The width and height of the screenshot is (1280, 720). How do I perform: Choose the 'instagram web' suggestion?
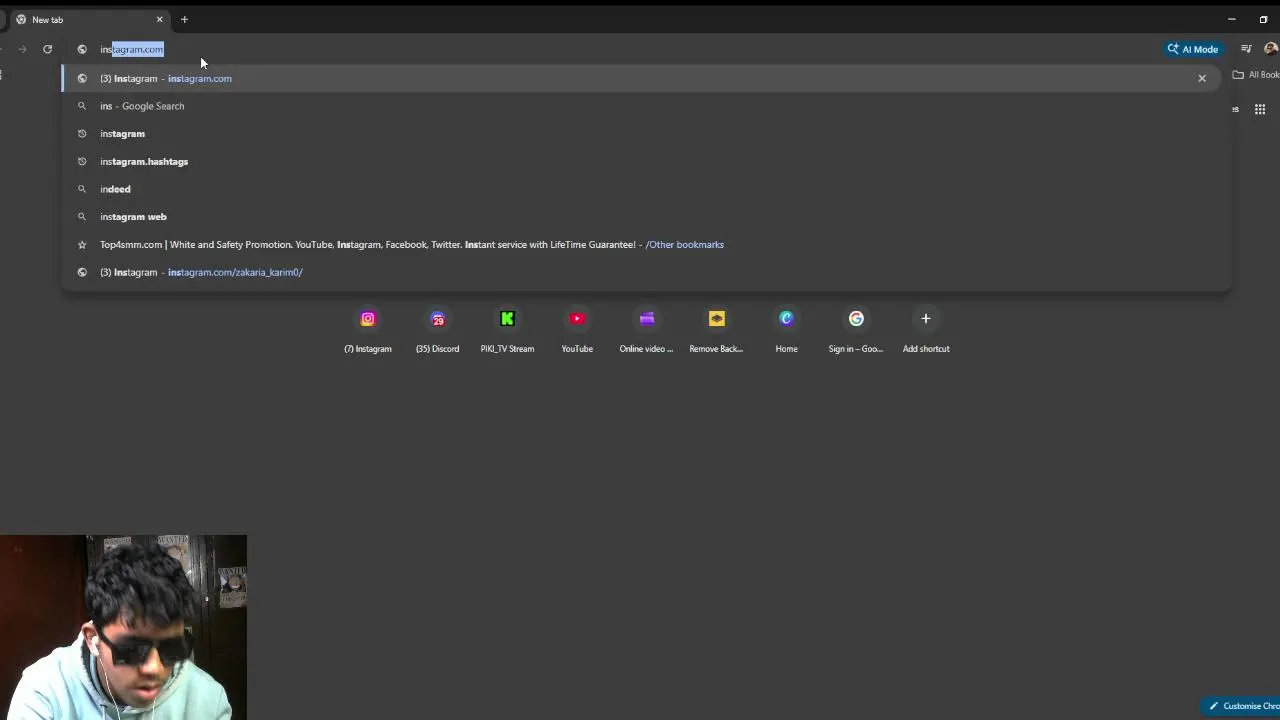[643, 217]
